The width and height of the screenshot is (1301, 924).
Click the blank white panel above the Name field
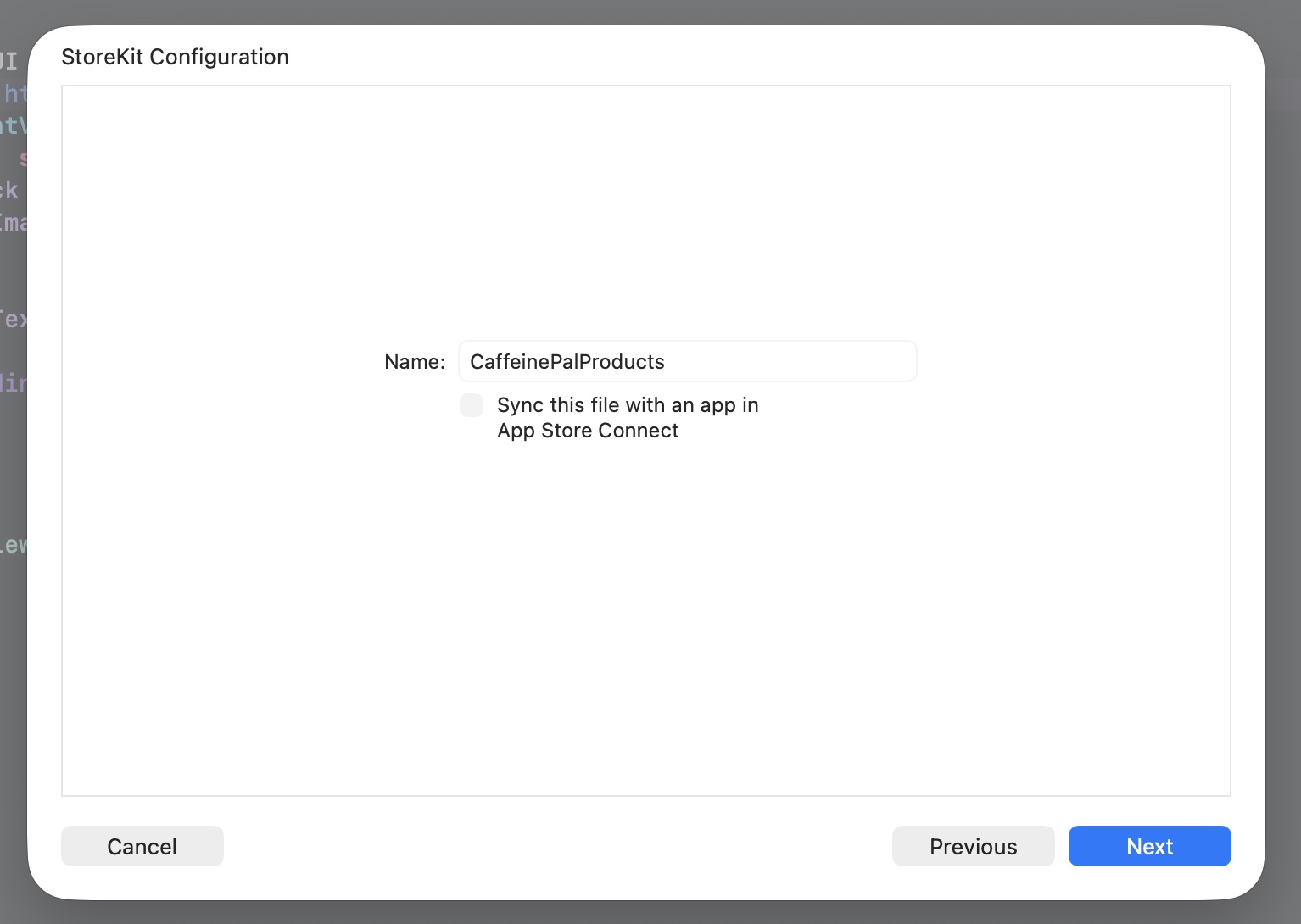tap(645, 212)
